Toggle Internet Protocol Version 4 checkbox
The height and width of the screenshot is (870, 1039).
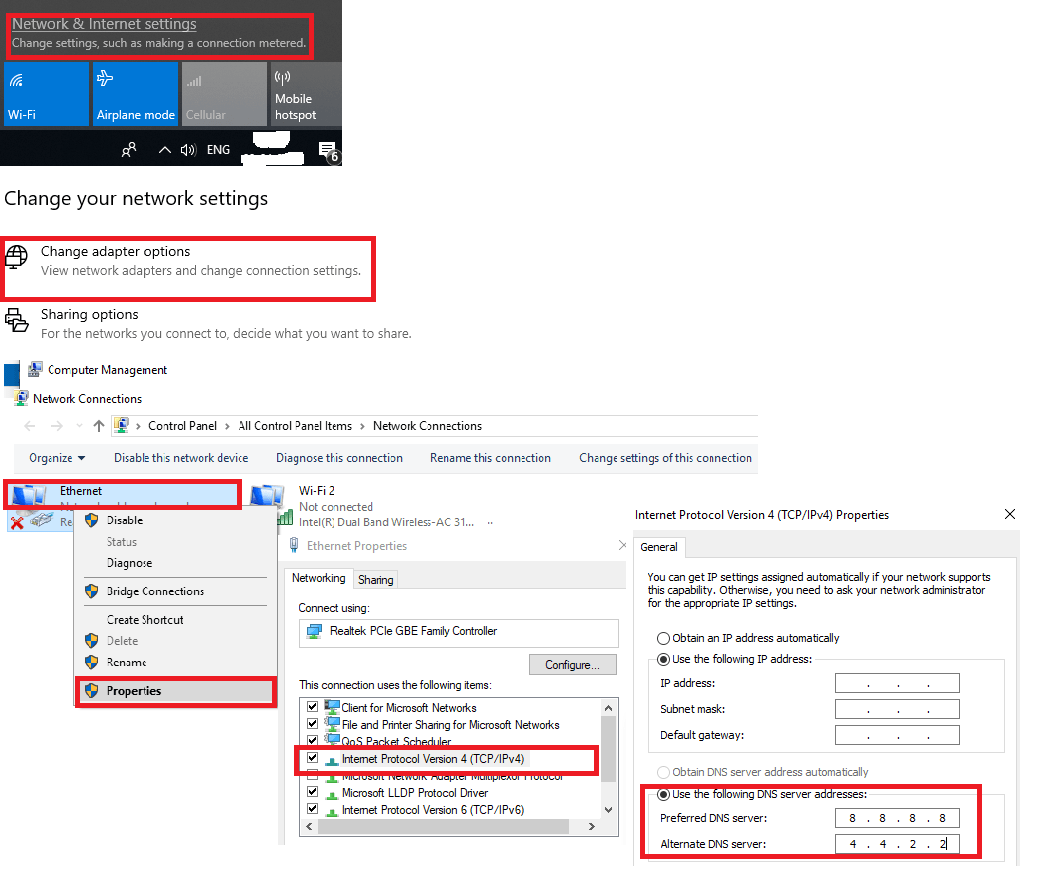[x=313, y=759]
